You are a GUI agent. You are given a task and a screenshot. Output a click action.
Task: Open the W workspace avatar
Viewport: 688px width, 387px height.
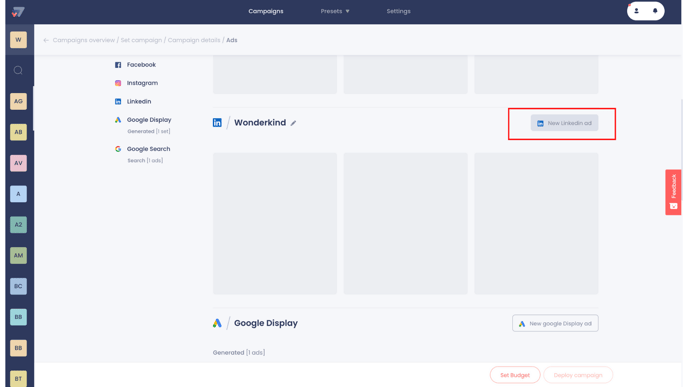tap(18, 40)
